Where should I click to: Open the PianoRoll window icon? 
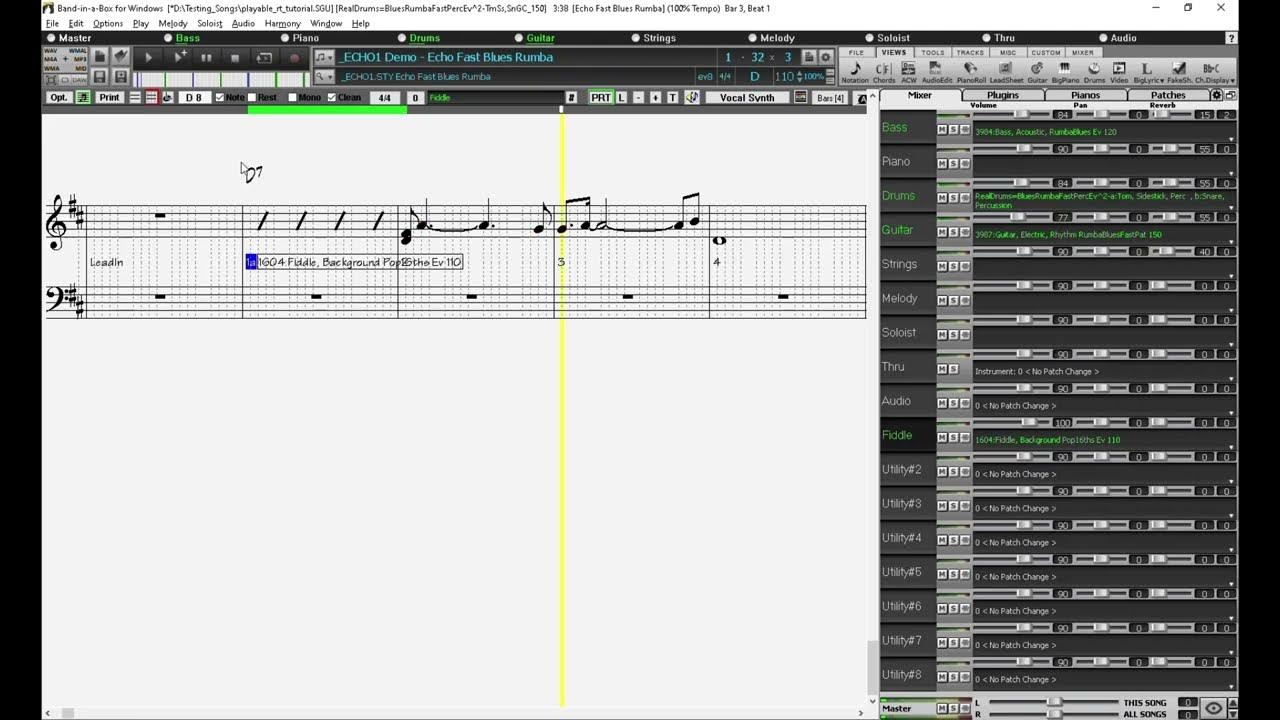(x=971, y=73)
